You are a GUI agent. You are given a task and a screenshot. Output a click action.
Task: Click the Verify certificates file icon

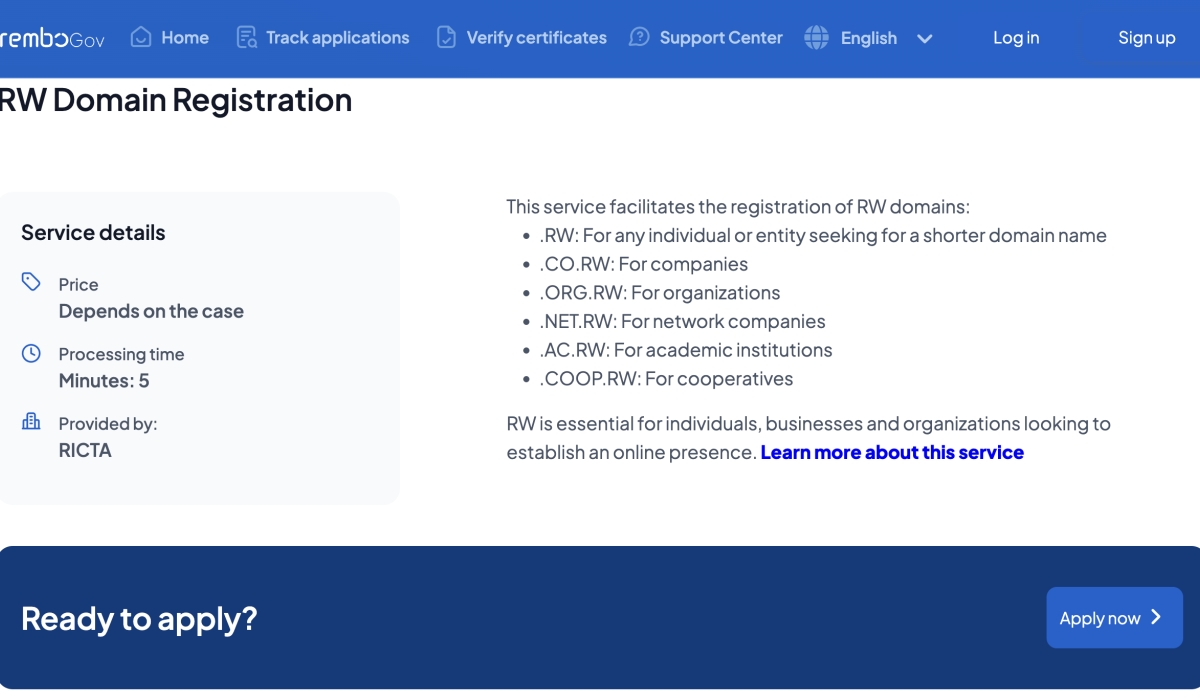[446, 38]
